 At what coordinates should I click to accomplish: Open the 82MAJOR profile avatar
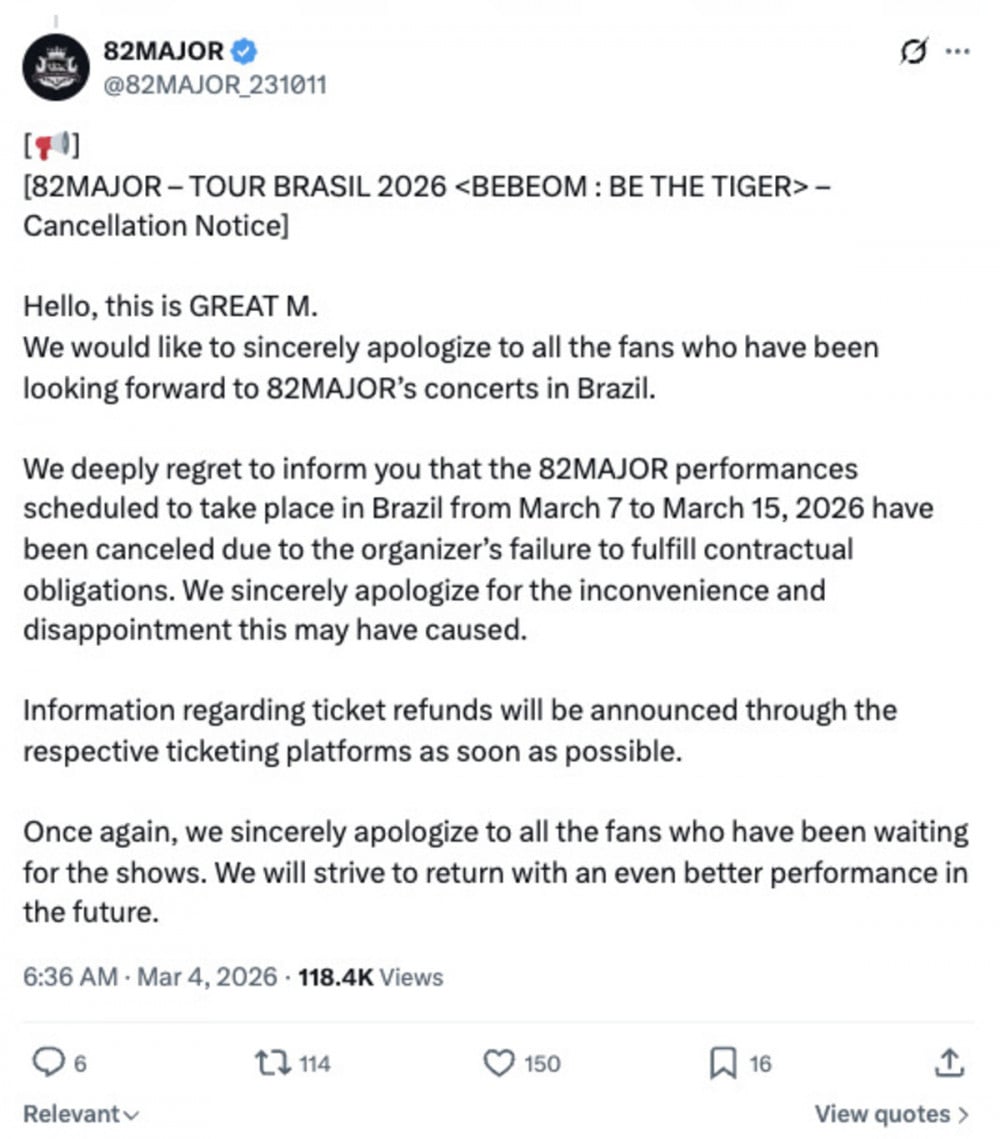[56, 66]
